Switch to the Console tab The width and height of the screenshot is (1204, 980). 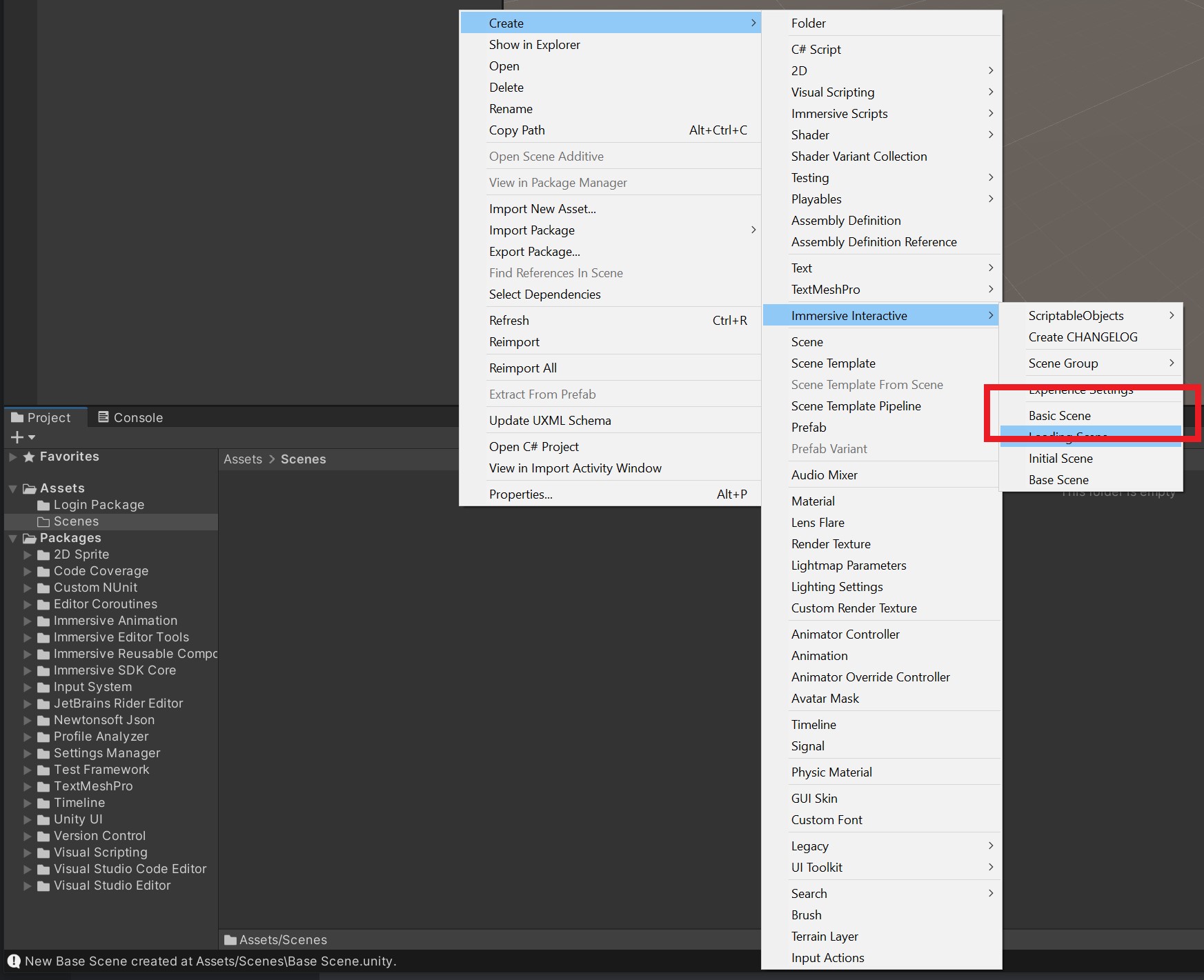coord(130,417)
